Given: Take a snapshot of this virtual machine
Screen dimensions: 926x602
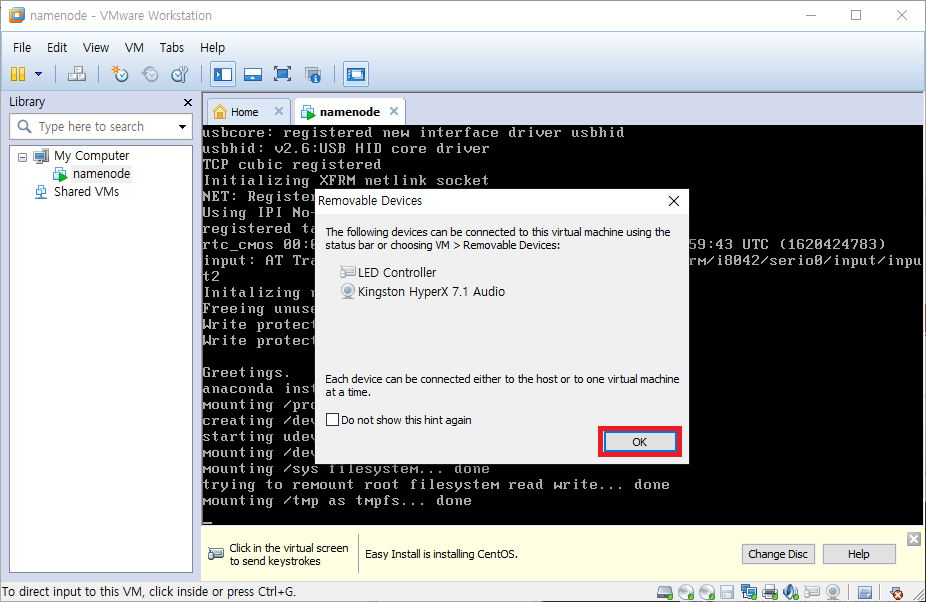Looking at the screenshot, I should [x=120, y=74].
